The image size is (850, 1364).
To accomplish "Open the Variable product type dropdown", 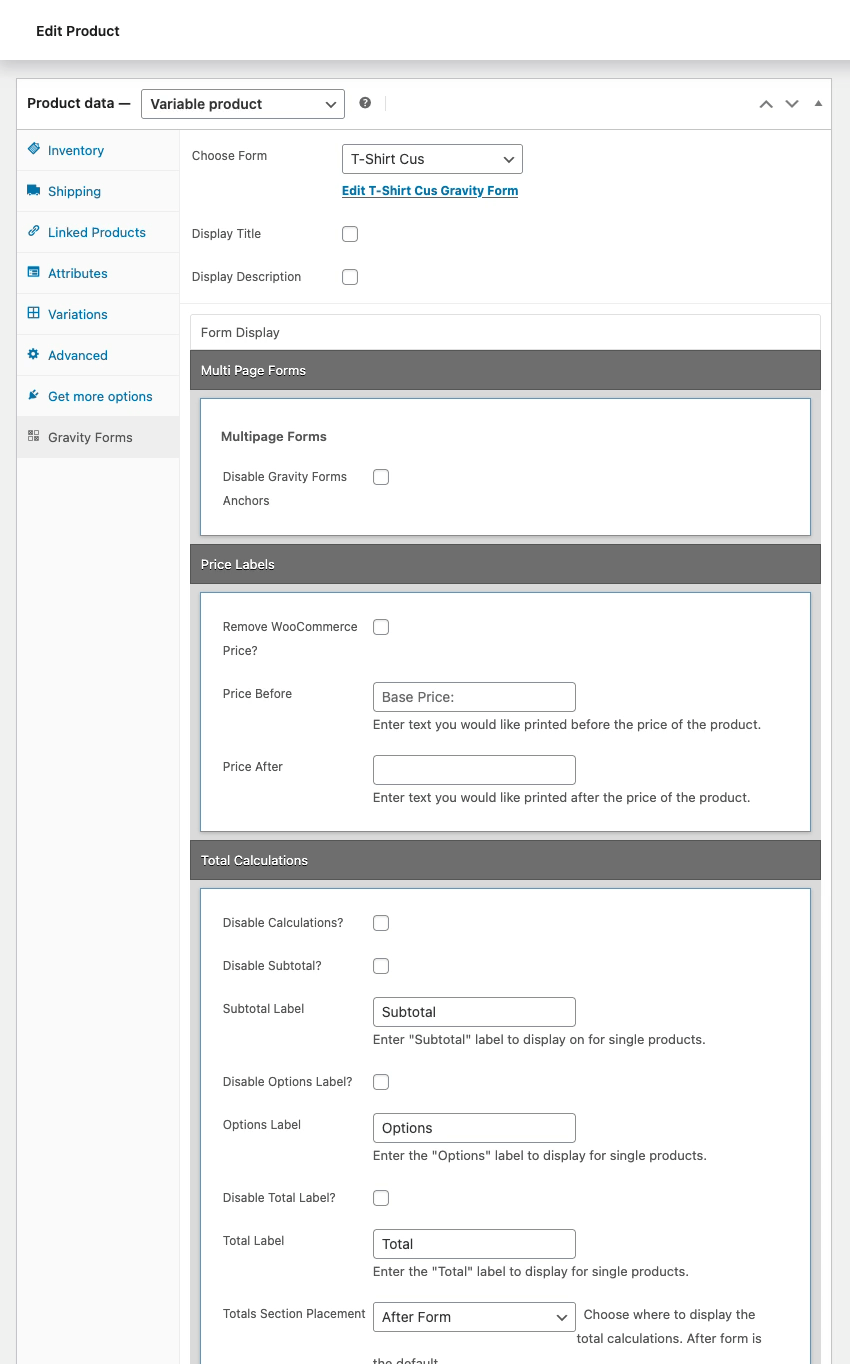I will click(x=243, y=104).
